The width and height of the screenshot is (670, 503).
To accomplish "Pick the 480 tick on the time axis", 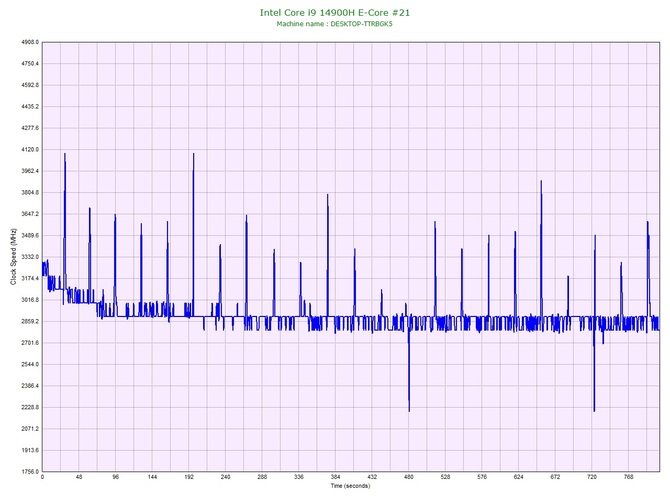I will coord(409,477).
